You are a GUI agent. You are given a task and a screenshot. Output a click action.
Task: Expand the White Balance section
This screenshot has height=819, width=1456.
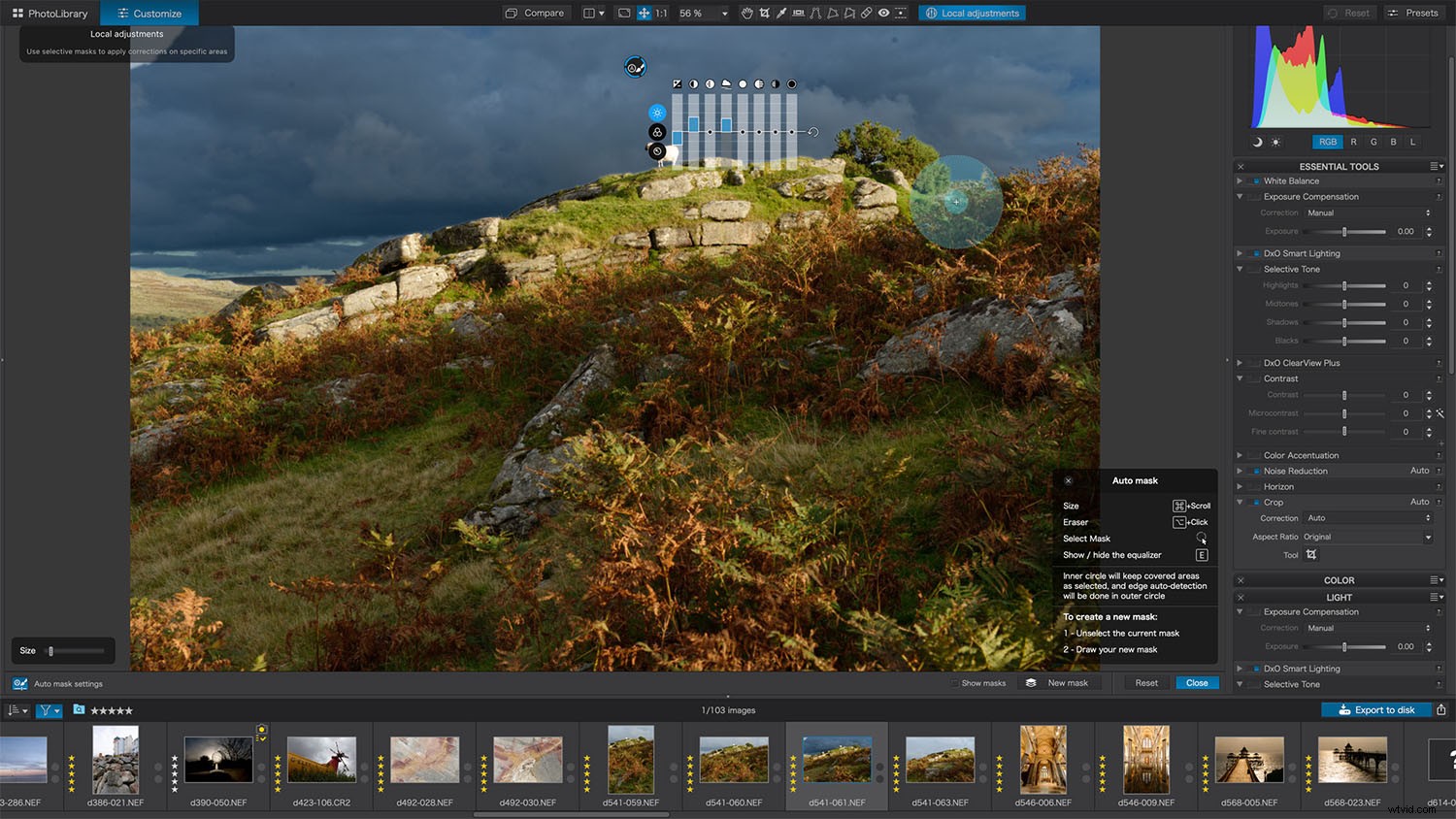[x=1240, y=180]
